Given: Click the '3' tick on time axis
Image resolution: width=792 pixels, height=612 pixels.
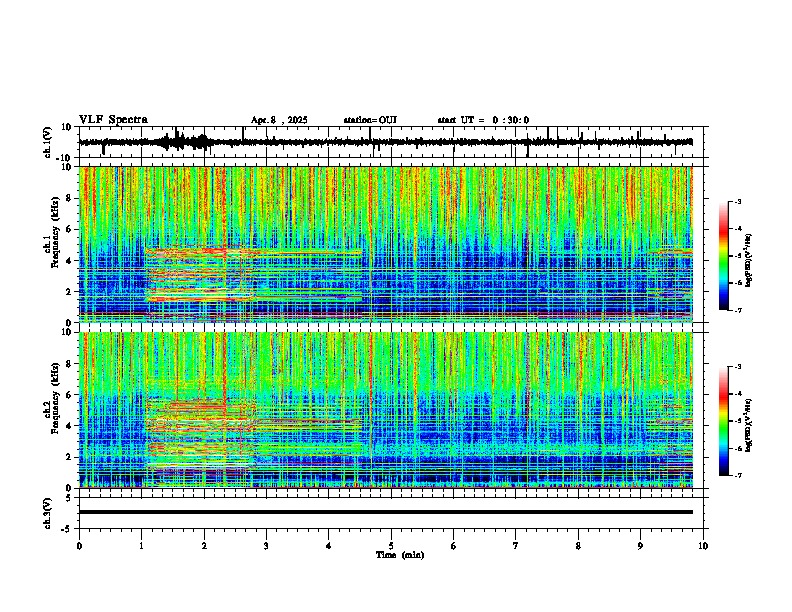Looking at the screenshot, I should click(266, 546).
